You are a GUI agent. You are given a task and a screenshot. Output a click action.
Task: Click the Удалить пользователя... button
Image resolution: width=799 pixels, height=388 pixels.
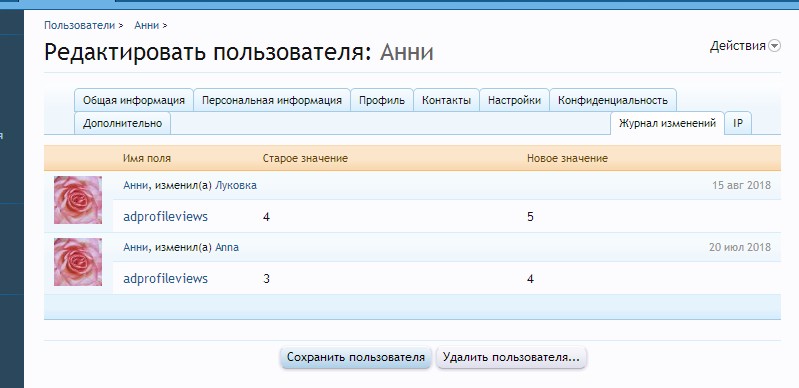coord(511,357)
